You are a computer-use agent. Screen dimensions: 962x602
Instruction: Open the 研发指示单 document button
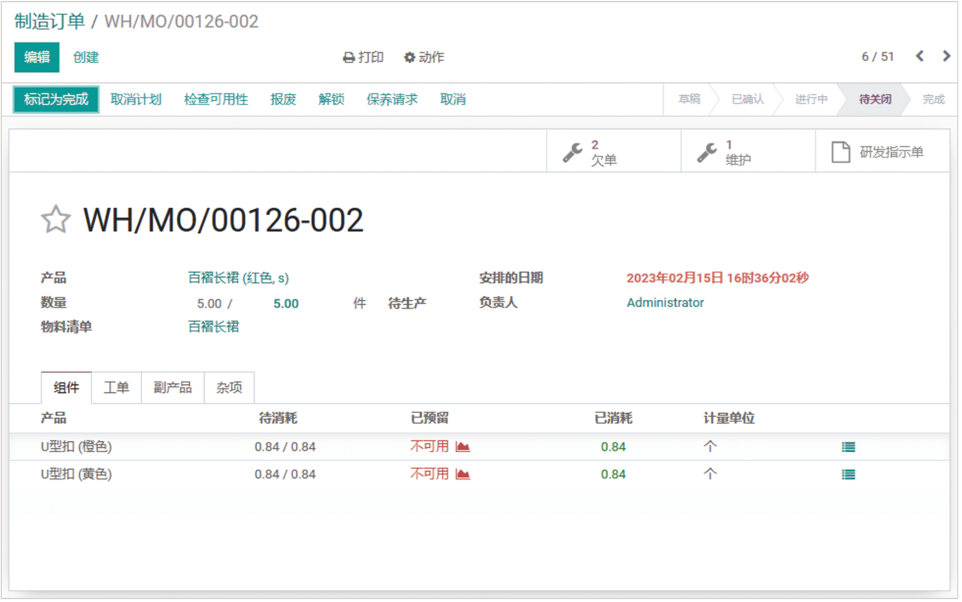point(878,152)
